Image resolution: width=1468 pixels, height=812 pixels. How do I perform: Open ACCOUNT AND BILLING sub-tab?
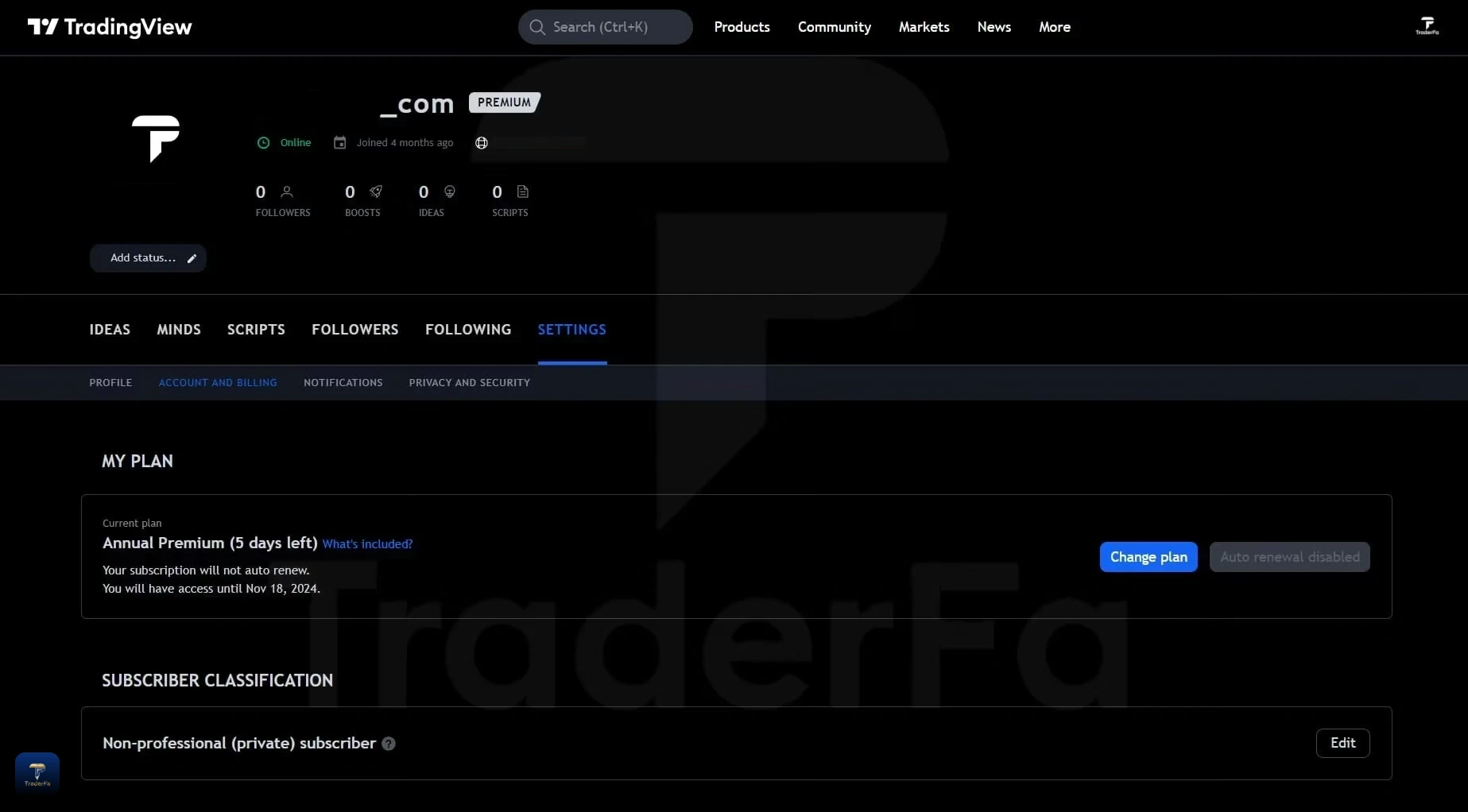[x=218, y=383]
